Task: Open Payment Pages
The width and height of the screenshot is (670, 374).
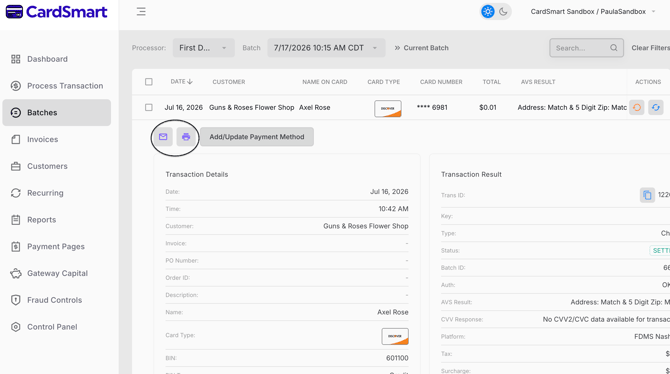Action: pos(56,247)
